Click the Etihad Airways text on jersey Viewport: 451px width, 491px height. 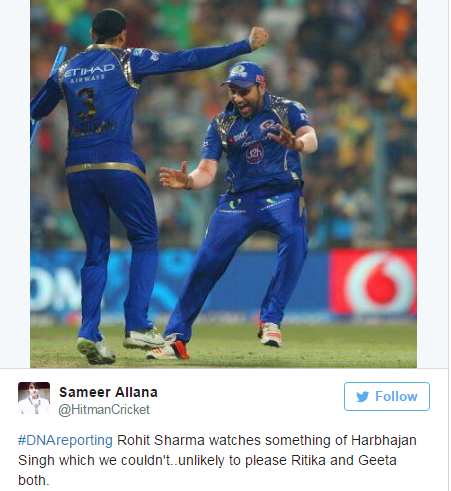89,73
